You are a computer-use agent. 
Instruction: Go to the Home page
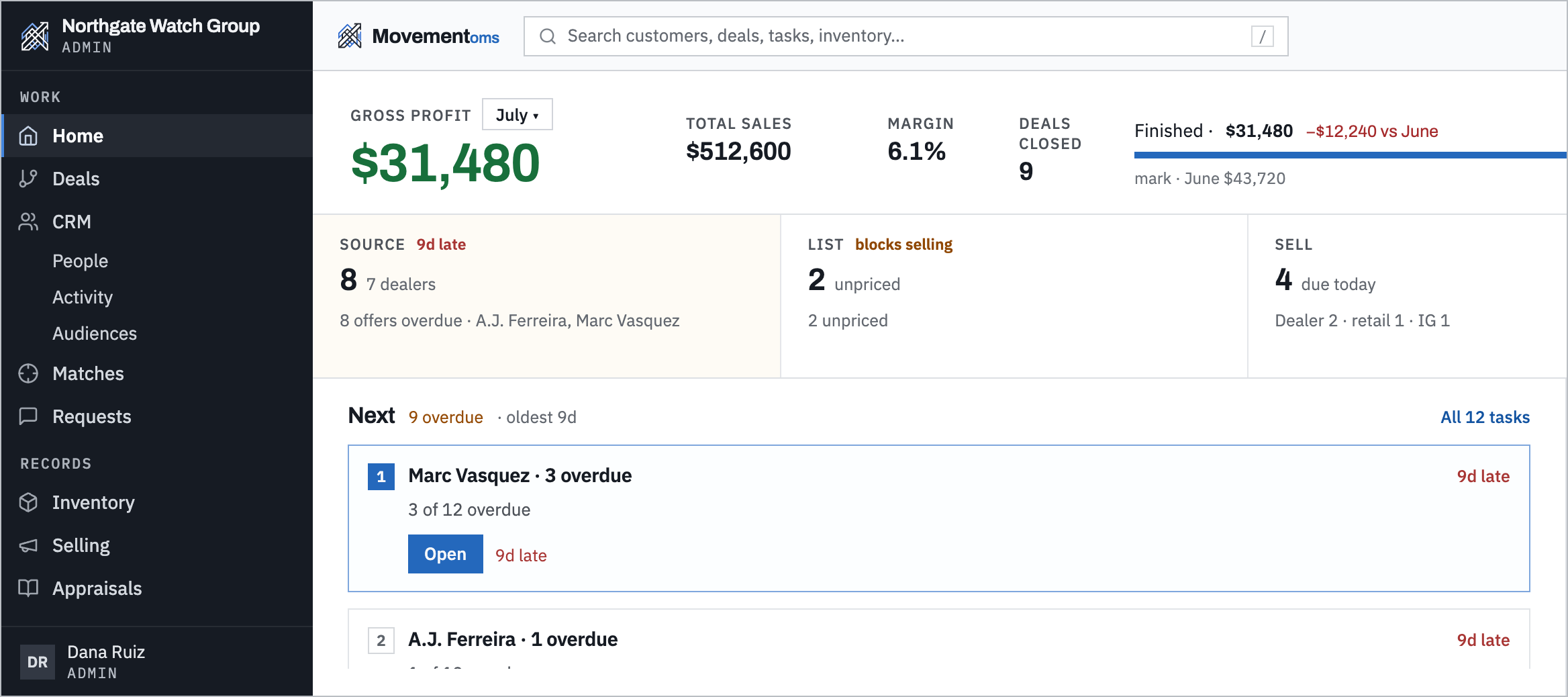(158, 136)
